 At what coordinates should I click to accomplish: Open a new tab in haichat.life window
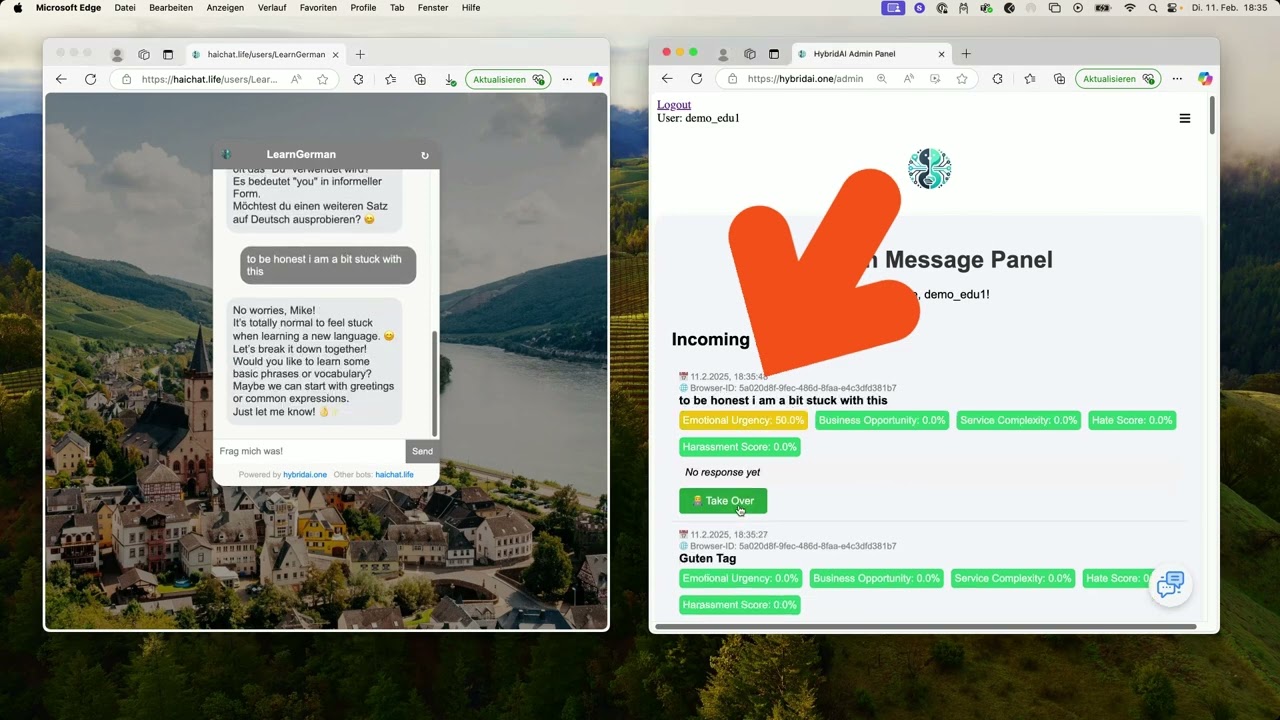point(360,54)
